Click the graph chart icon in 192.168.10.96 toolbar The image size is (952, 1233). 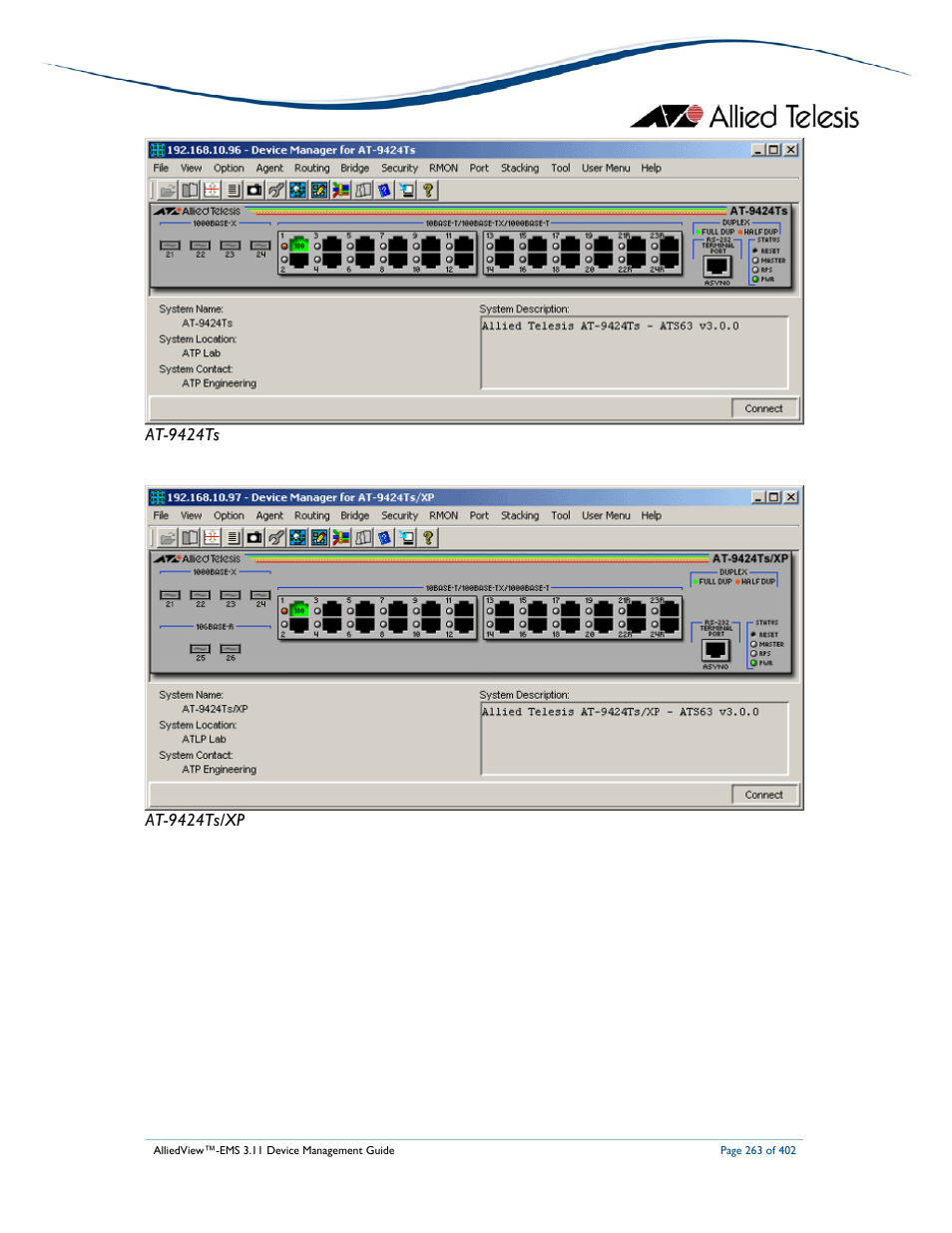(x=212, y=190)
